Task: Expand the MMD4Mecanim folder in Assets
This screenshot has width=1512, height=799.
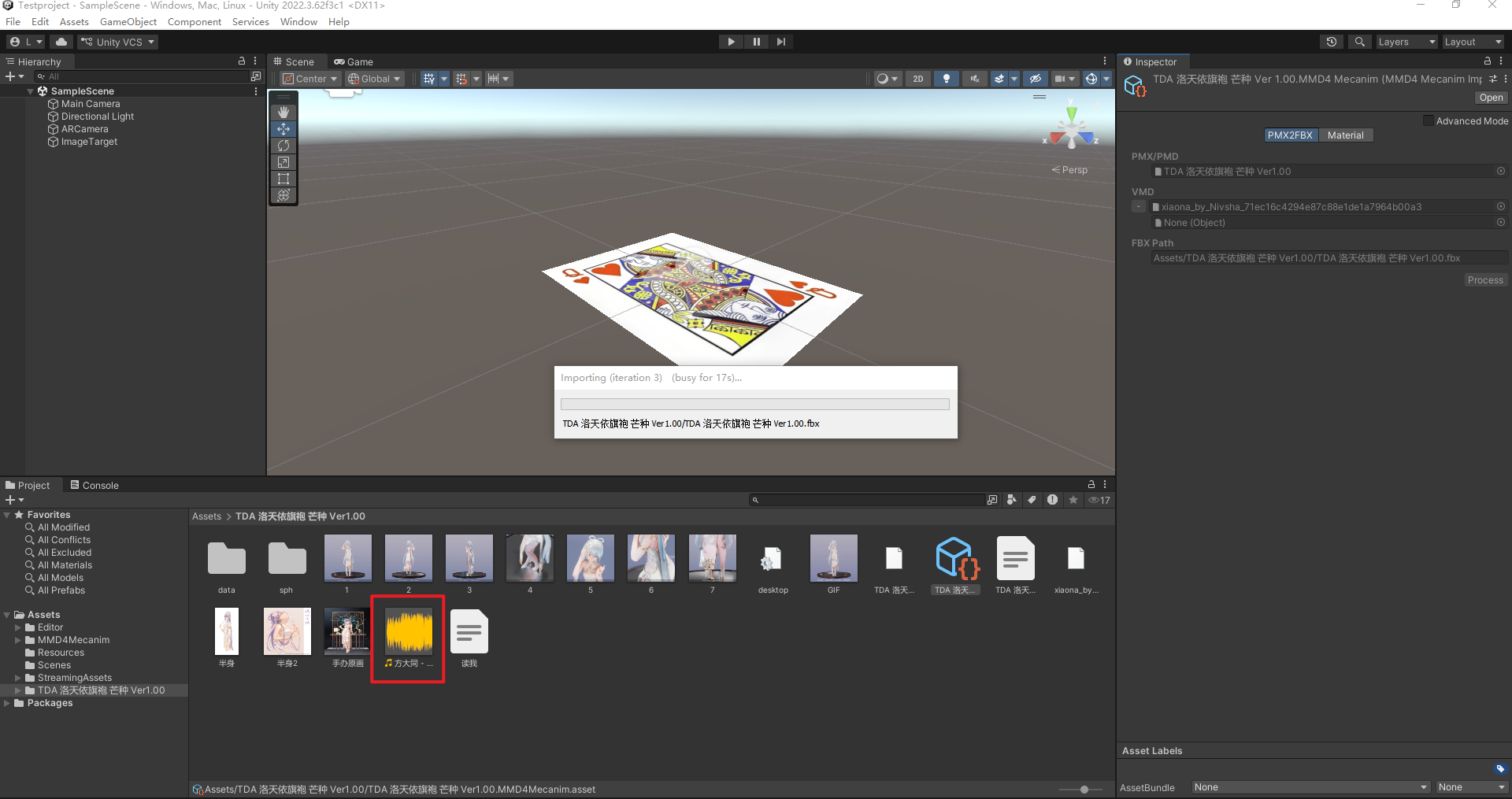Action: coord(18,640)
